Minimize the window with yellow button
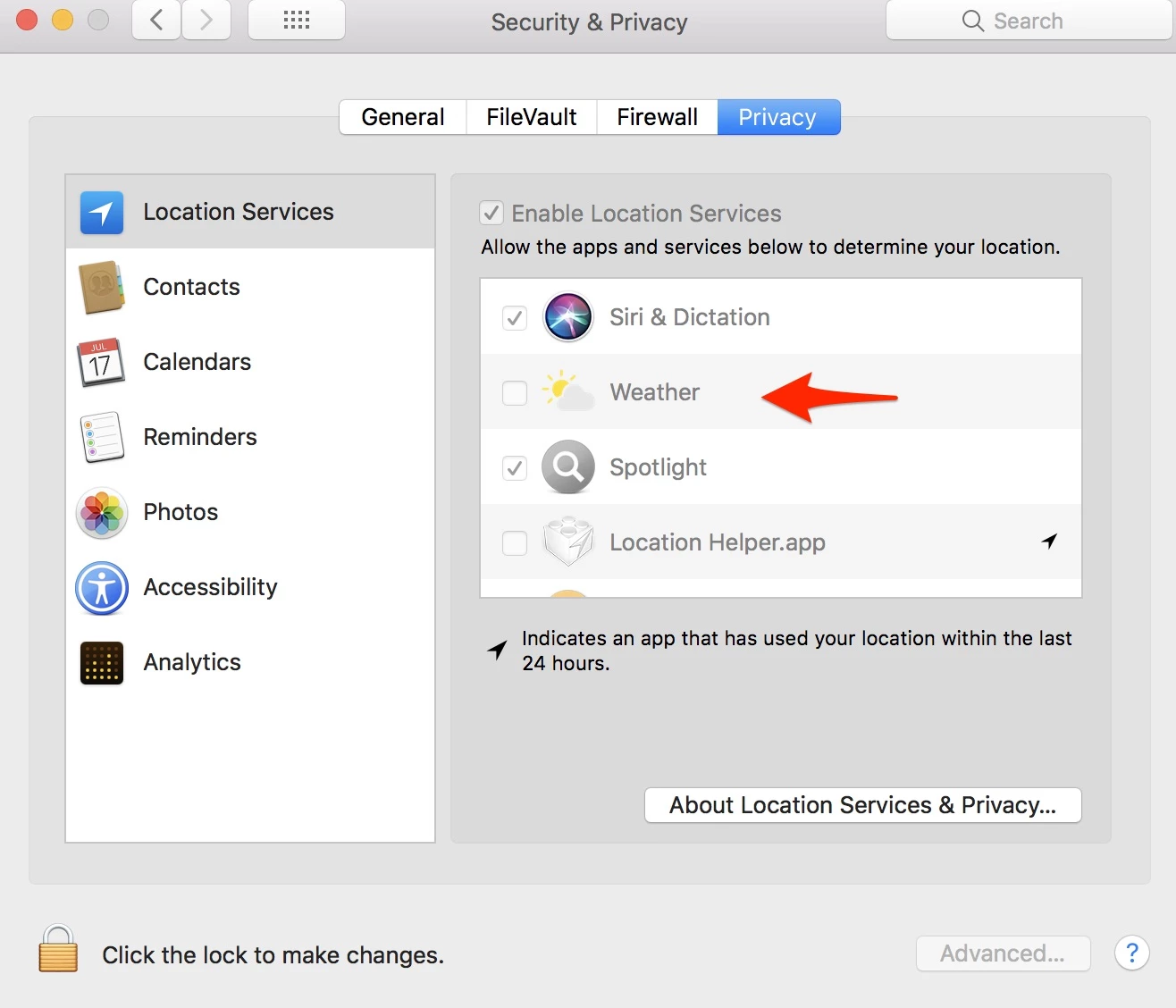 click(x=63, y=20)
